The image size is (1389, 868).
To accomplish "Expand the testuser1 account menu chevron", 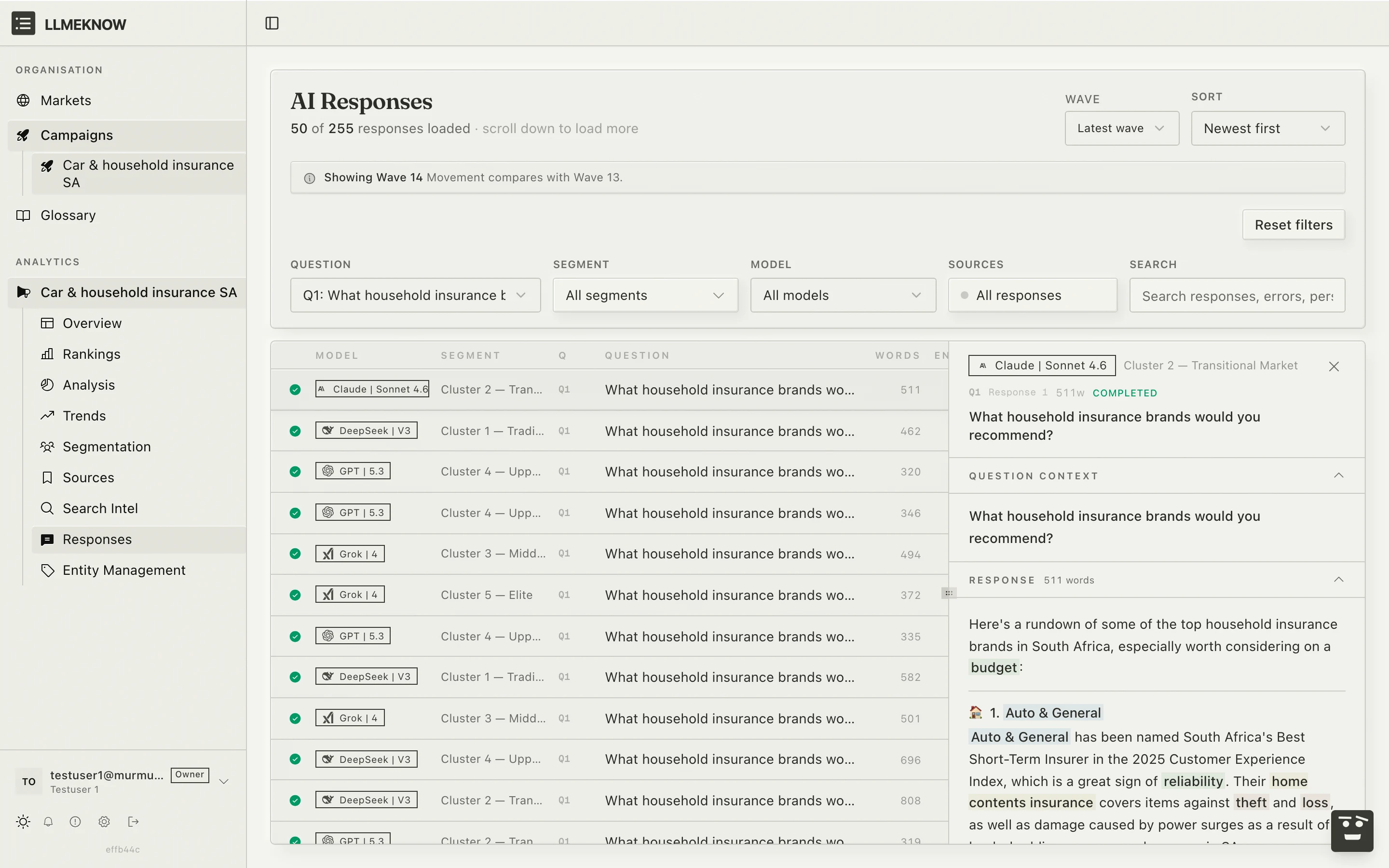I will (x=224, y=781).
